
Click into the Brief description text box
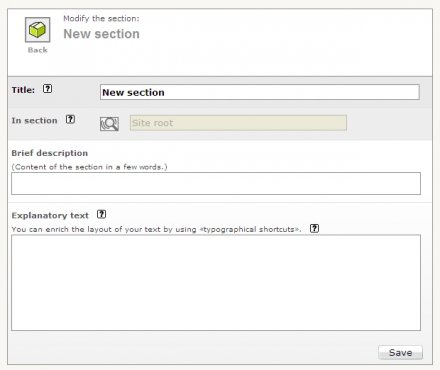216,183
